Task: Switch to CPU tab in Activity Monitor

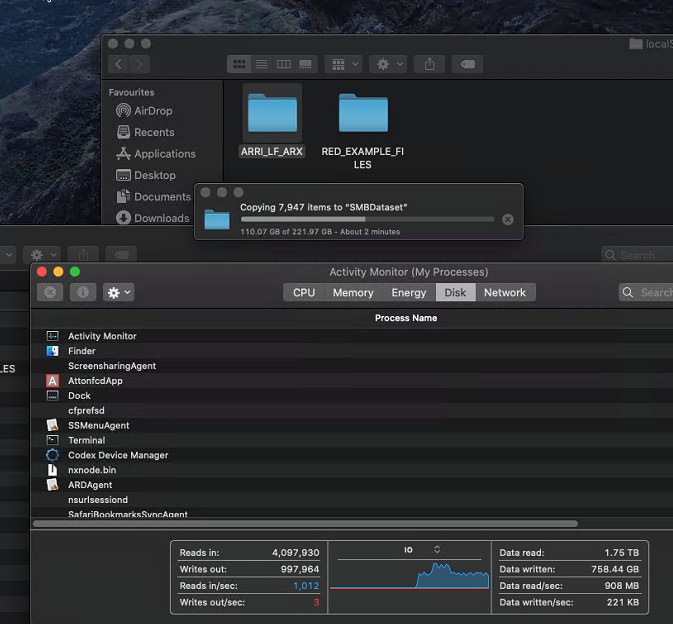Action: [304, 292]
